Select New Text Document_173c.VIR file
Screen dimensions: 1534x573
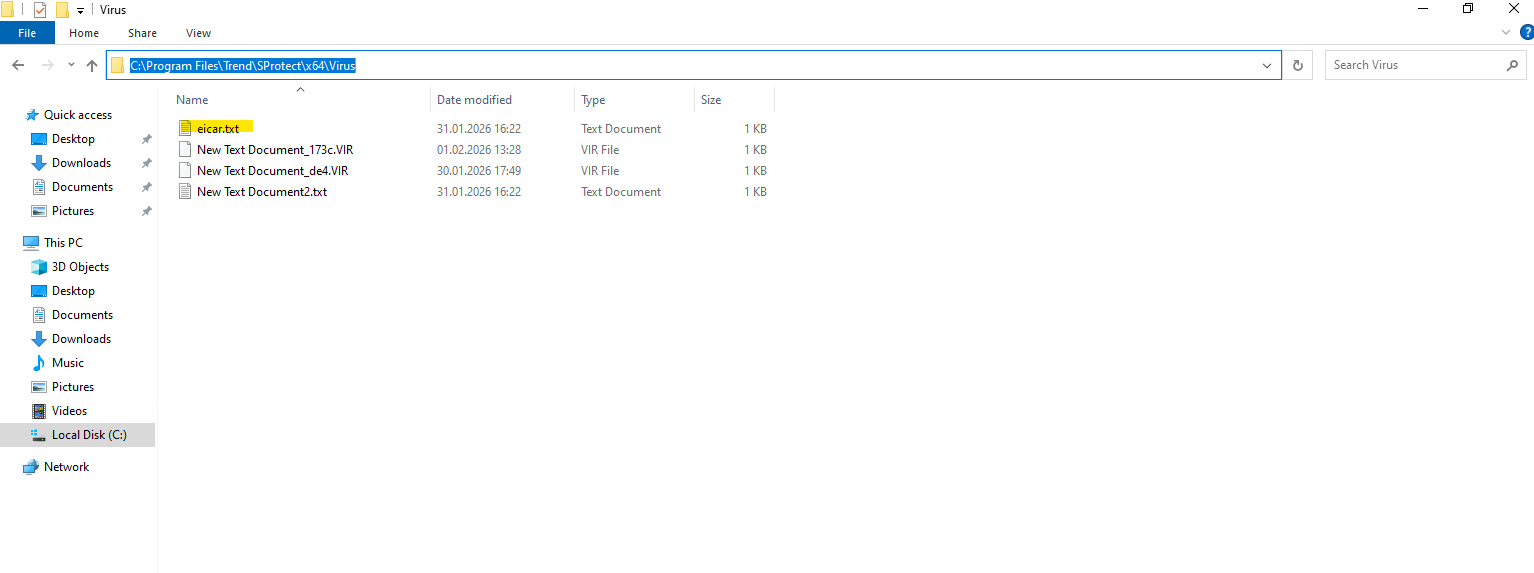(275, 150)
